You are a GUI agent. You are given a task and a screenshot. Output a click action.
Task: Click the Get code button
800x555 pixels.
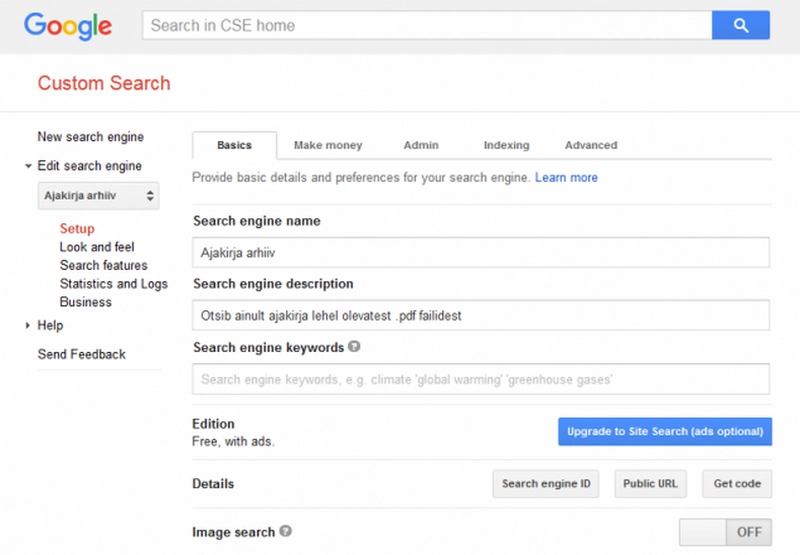pyautogui.click(x=737, y=484)
